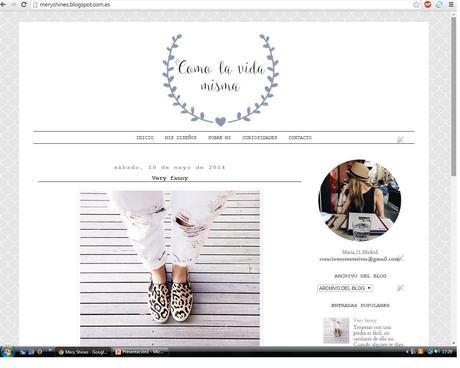This screenshot has height=368, width=460.
Task: Click wrench edit icon beside email address
Action: coord(401,257)
